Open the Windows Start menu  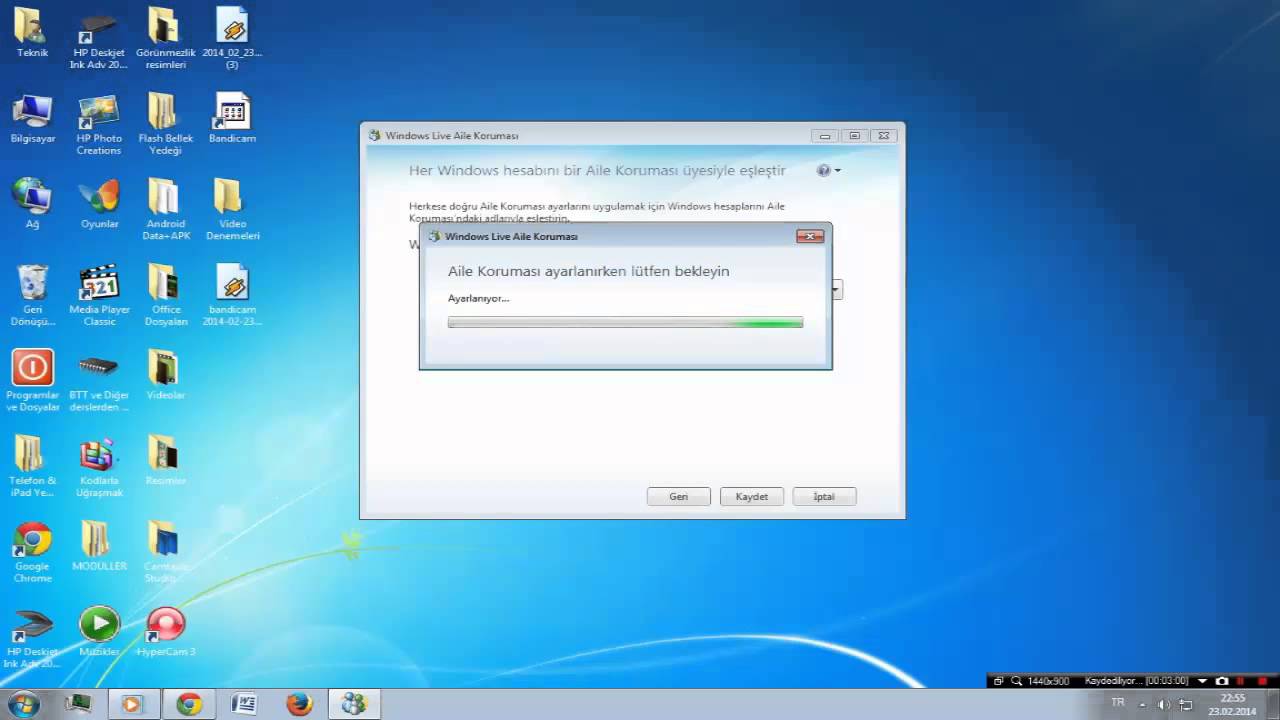22,704
